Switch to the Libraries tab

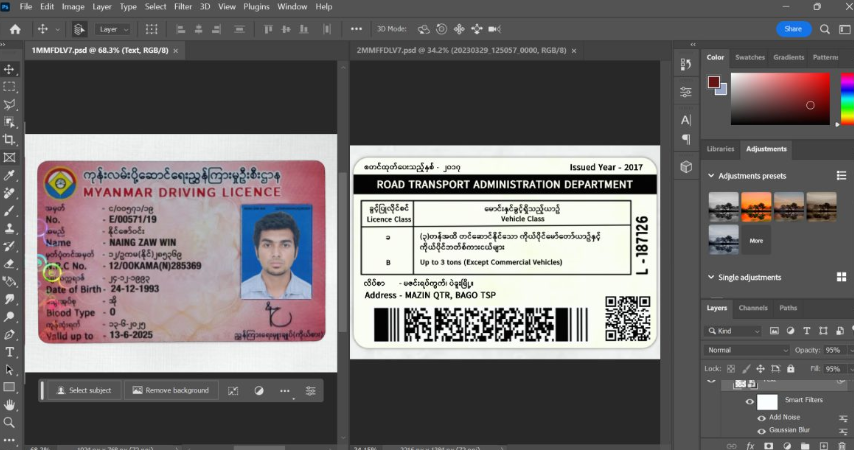720,149
